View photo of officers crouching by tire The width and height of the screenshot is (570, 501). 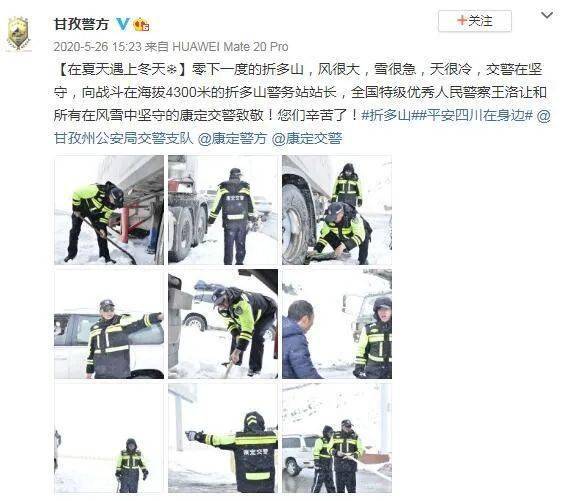(x=337, y=210)
